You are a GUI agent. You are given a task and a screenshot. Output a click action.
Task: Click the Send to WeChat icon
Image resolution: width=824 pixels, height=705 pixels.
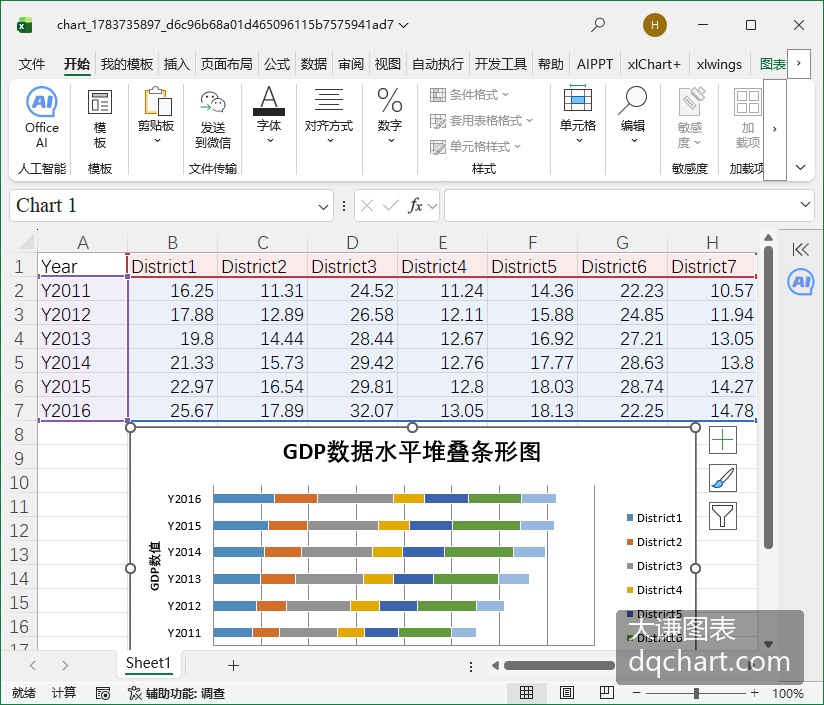(213, 119)
